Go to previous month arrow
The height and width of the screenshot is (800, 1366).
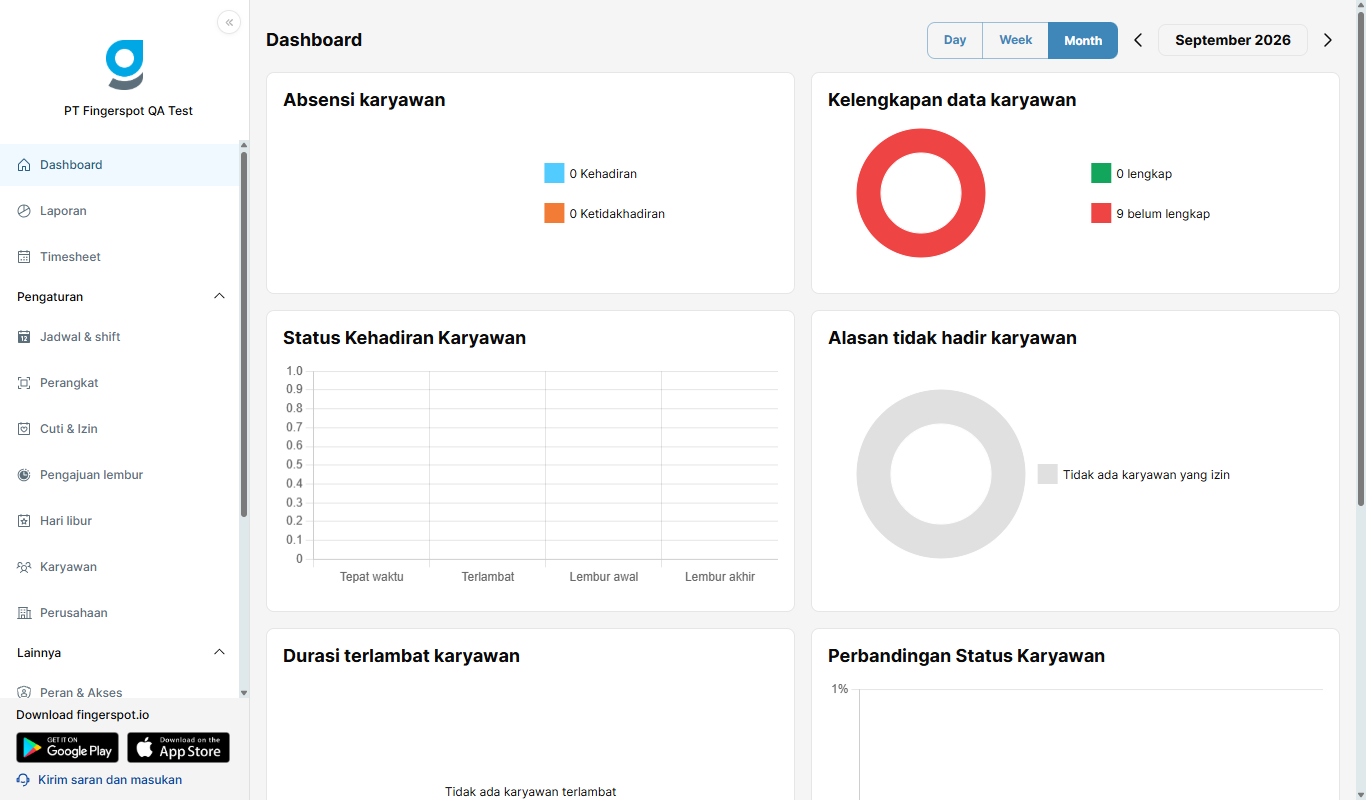tap(1138, 40)
